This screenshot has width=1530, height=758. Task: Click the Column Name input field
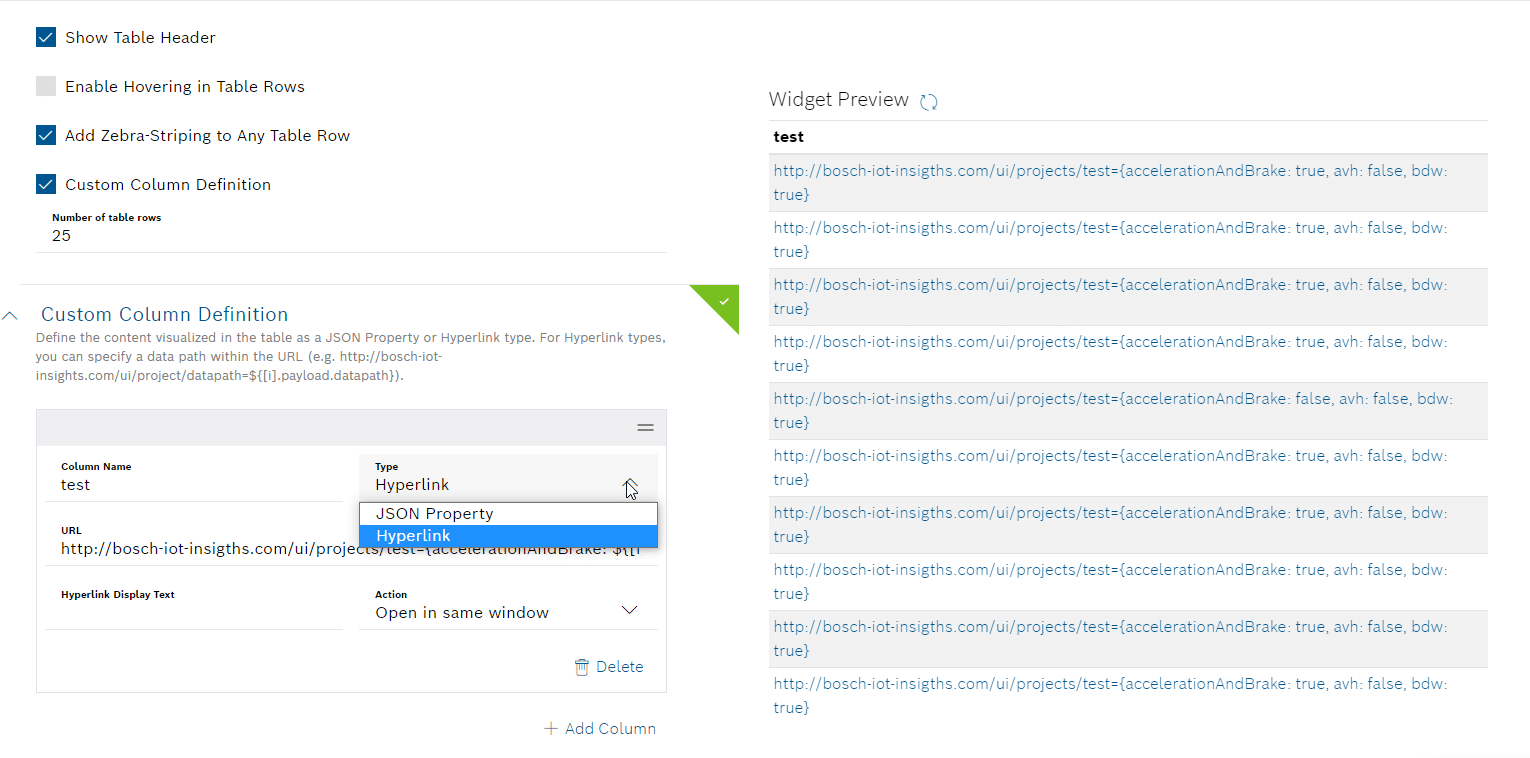tap(195, 485)
